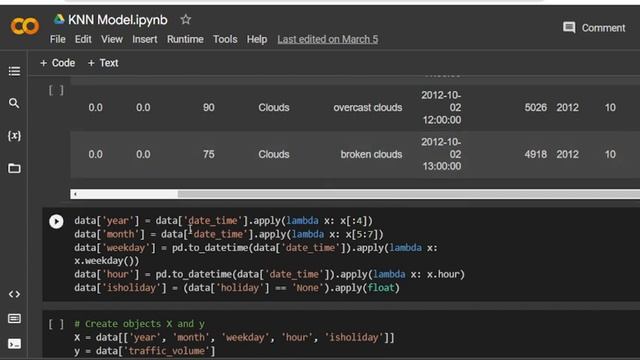
Task: Click the 2012-10-02 13:00:00 date cell
Action: click(441, 154)
